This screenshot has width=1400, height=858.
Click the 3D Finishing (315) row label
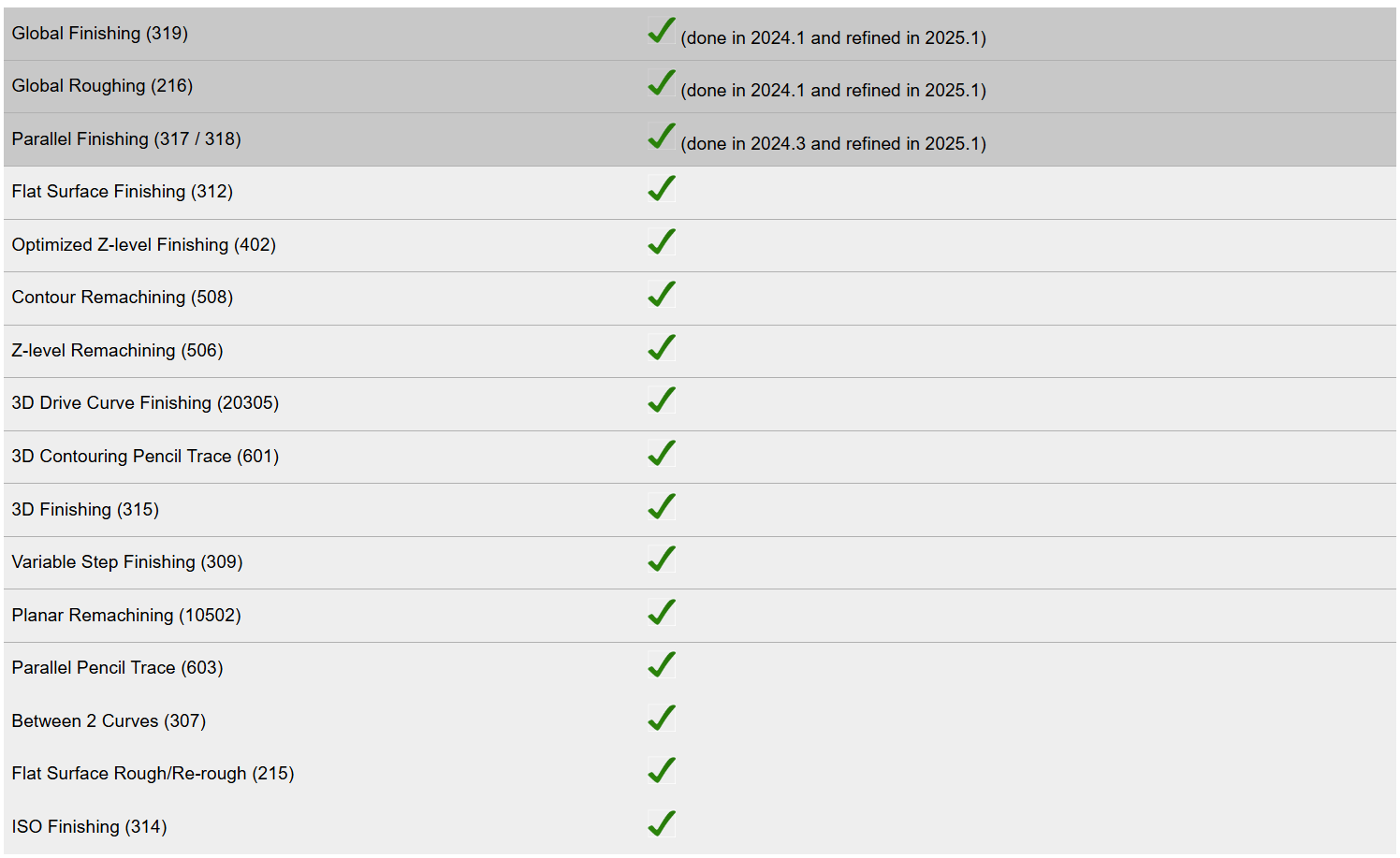(85, 510)
